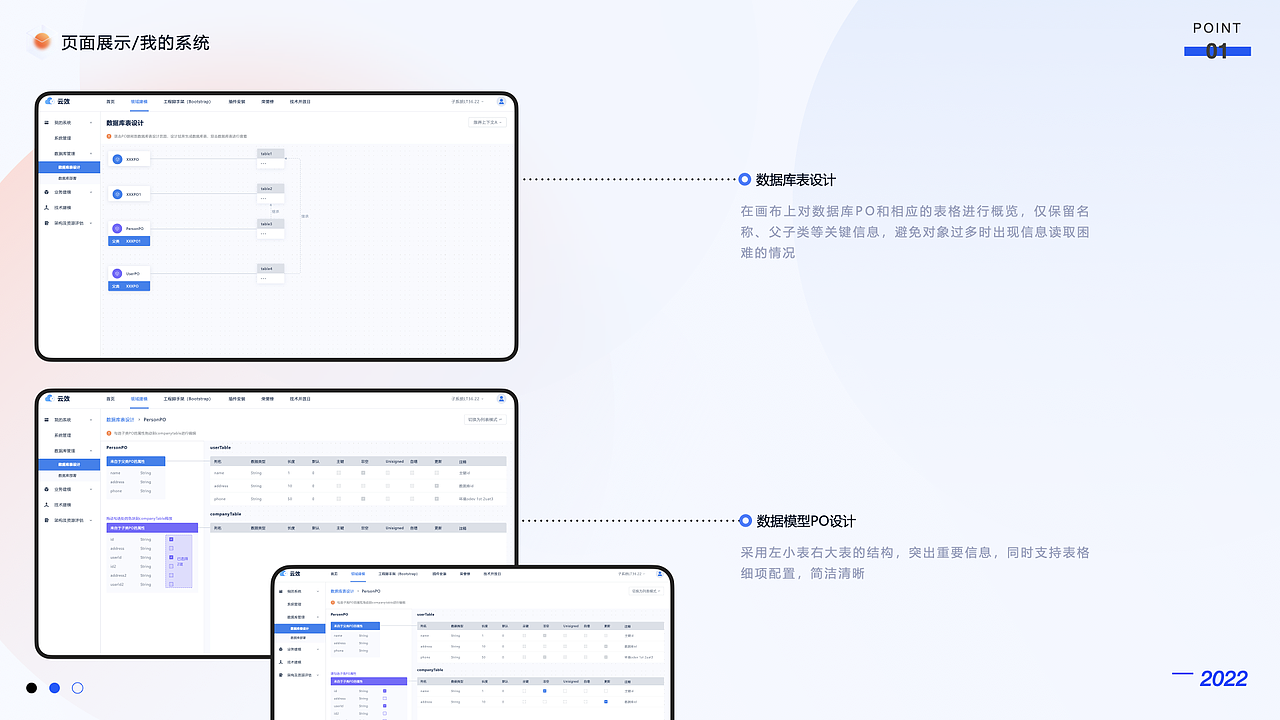Toggle the address2 checkbox in middle mockup list
The height and width of the screenshot is (720, 1280).
171,576
